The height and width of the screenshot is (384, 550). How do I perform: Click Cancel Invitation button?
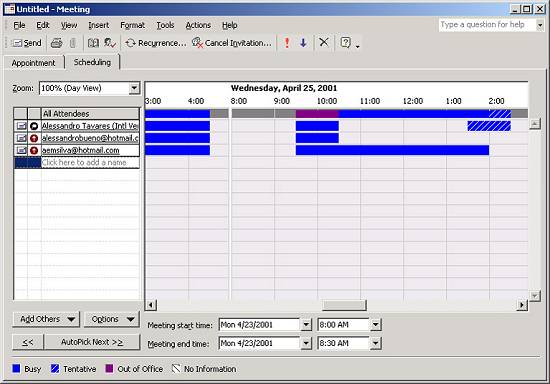[232, 43]
